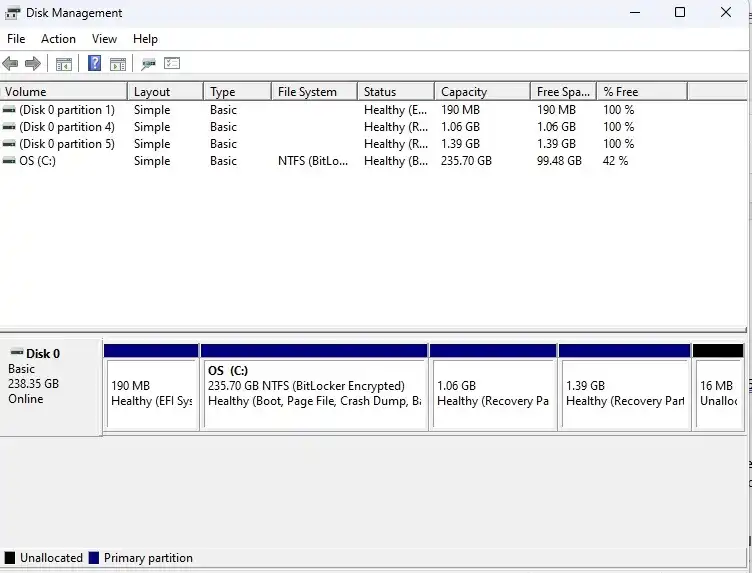The height and width of the screenshot is (573, 752).
Task: Open the View menu
Action: tap(104, 39)
